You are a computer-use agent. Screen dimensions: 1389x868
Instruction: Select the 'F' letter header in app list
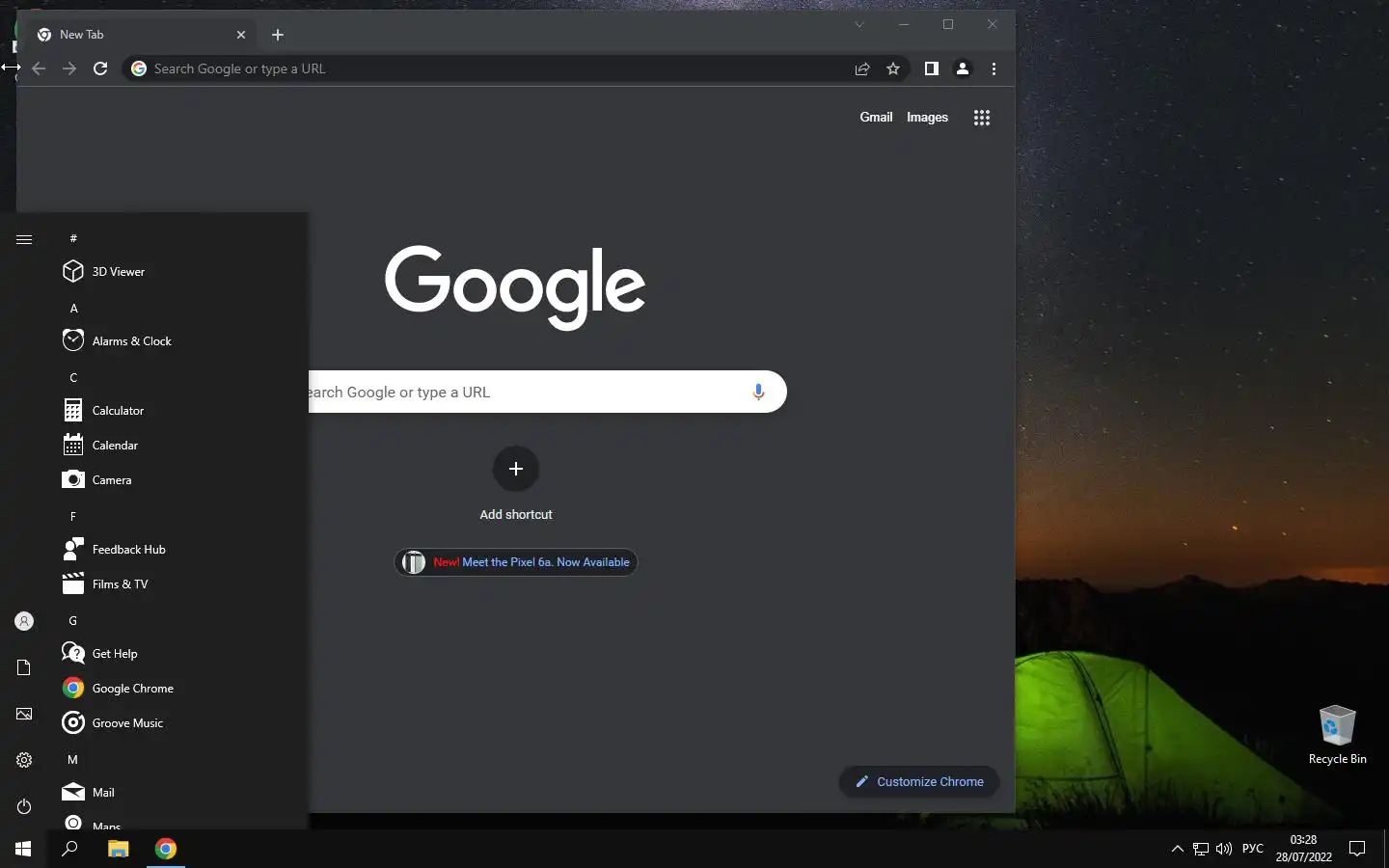(x=73, y=516)
